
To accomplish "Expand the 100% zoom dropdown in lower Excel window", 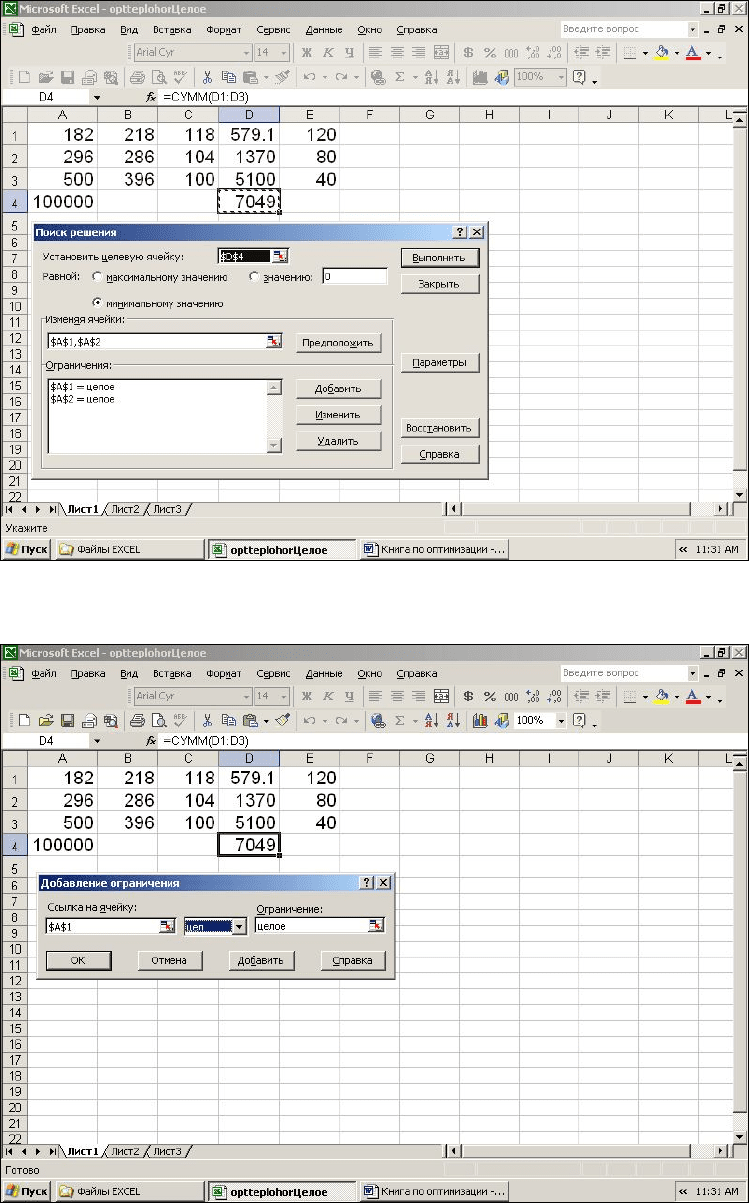I will (x=562, y=720).
